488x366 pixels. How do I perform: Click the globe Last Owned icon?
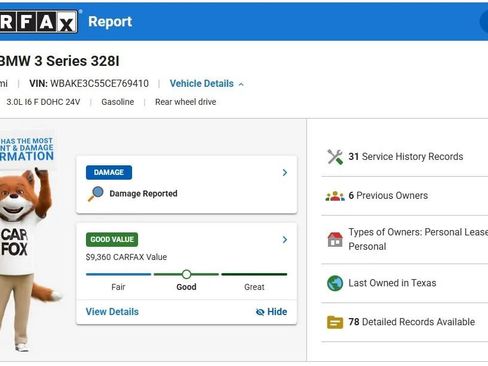335,283
